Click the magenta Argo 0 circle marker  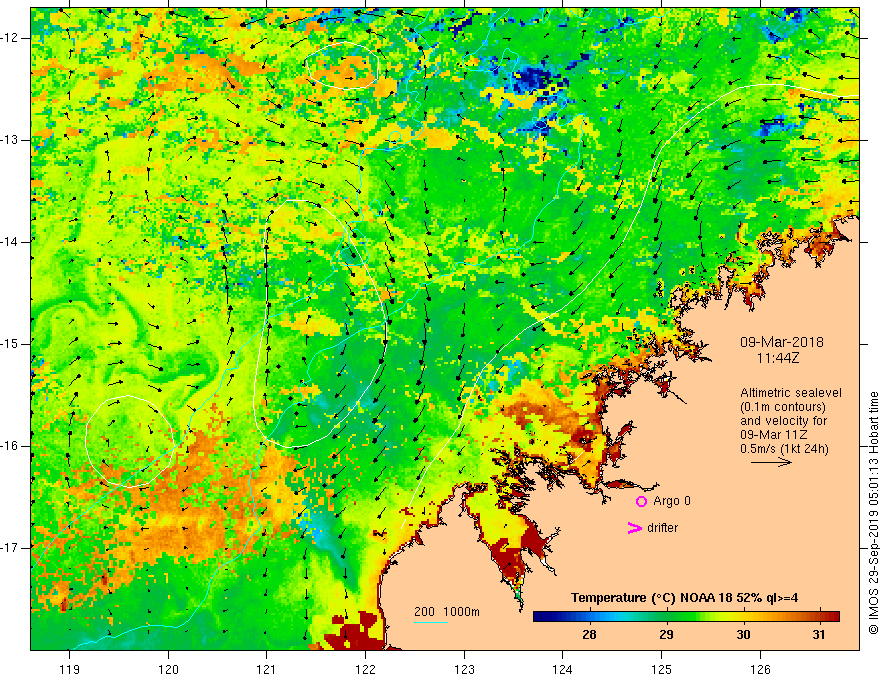coord(641,502)
